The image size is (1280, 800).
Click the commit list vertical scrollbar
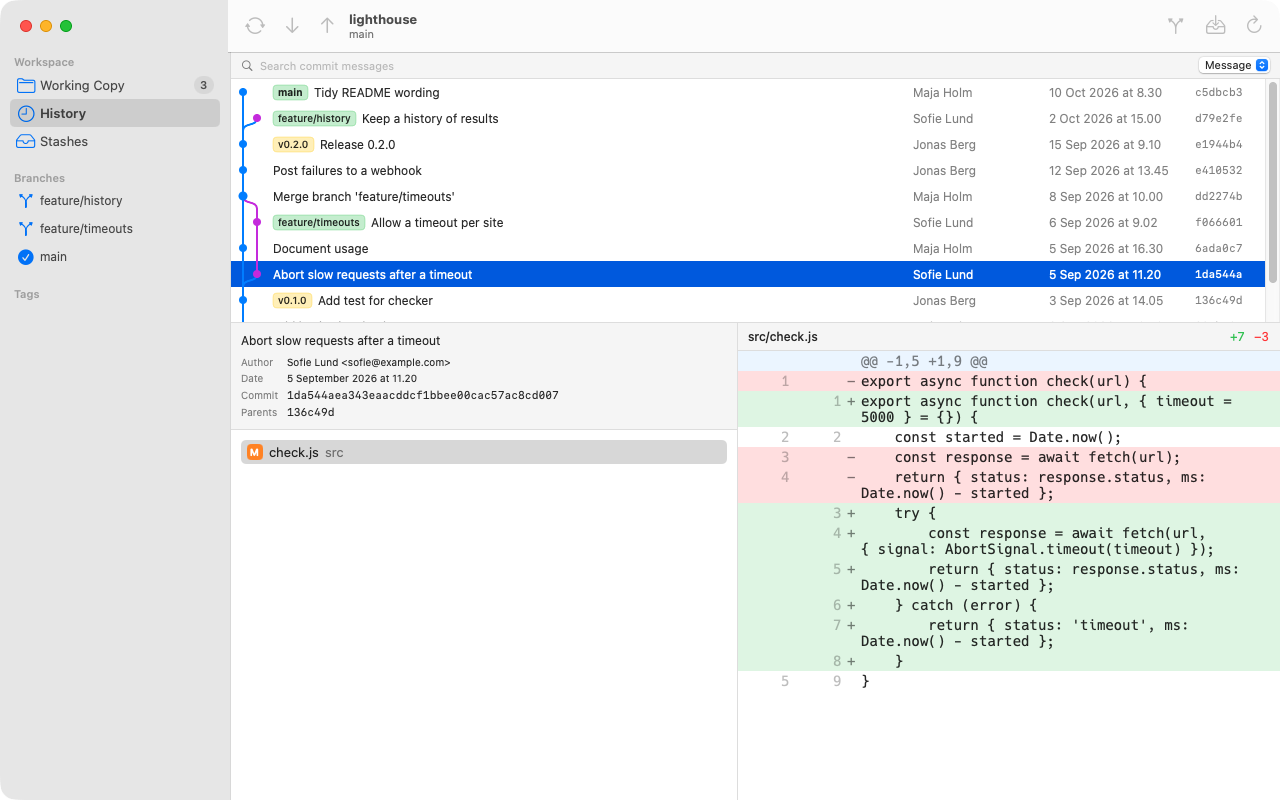(x=1272, y=182)
